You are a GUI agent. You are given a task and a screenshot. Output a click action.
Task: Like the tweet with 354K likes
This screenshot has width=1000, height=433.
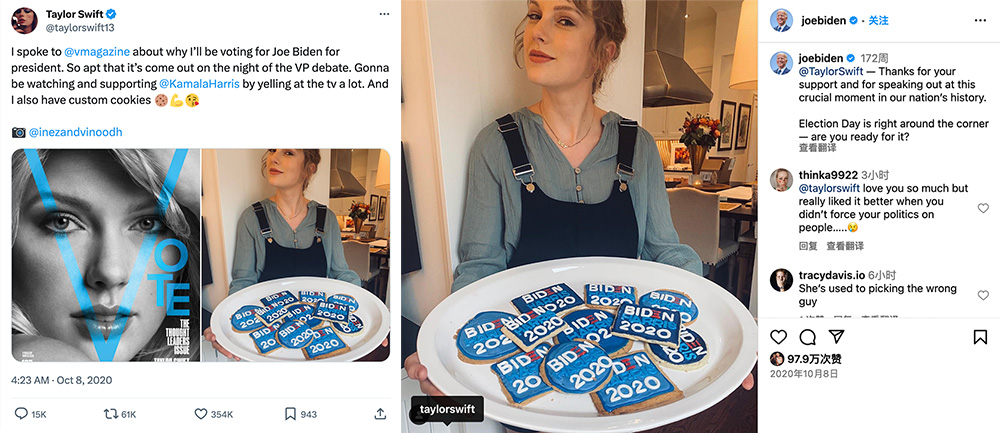point(200,414)
